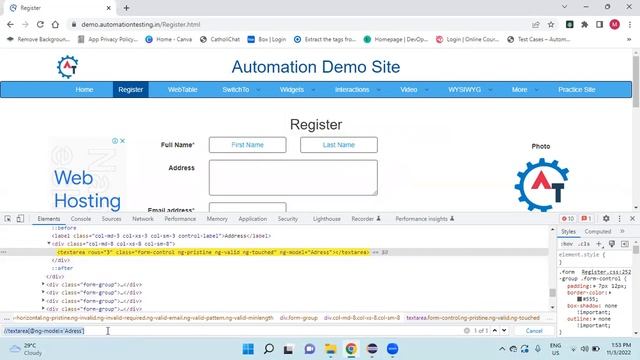Collapse the div col-md-8 node in Elements
Image resolution: width=640 pixels, height=360 pixels.
pyautogui.click(x=49, y=243)
